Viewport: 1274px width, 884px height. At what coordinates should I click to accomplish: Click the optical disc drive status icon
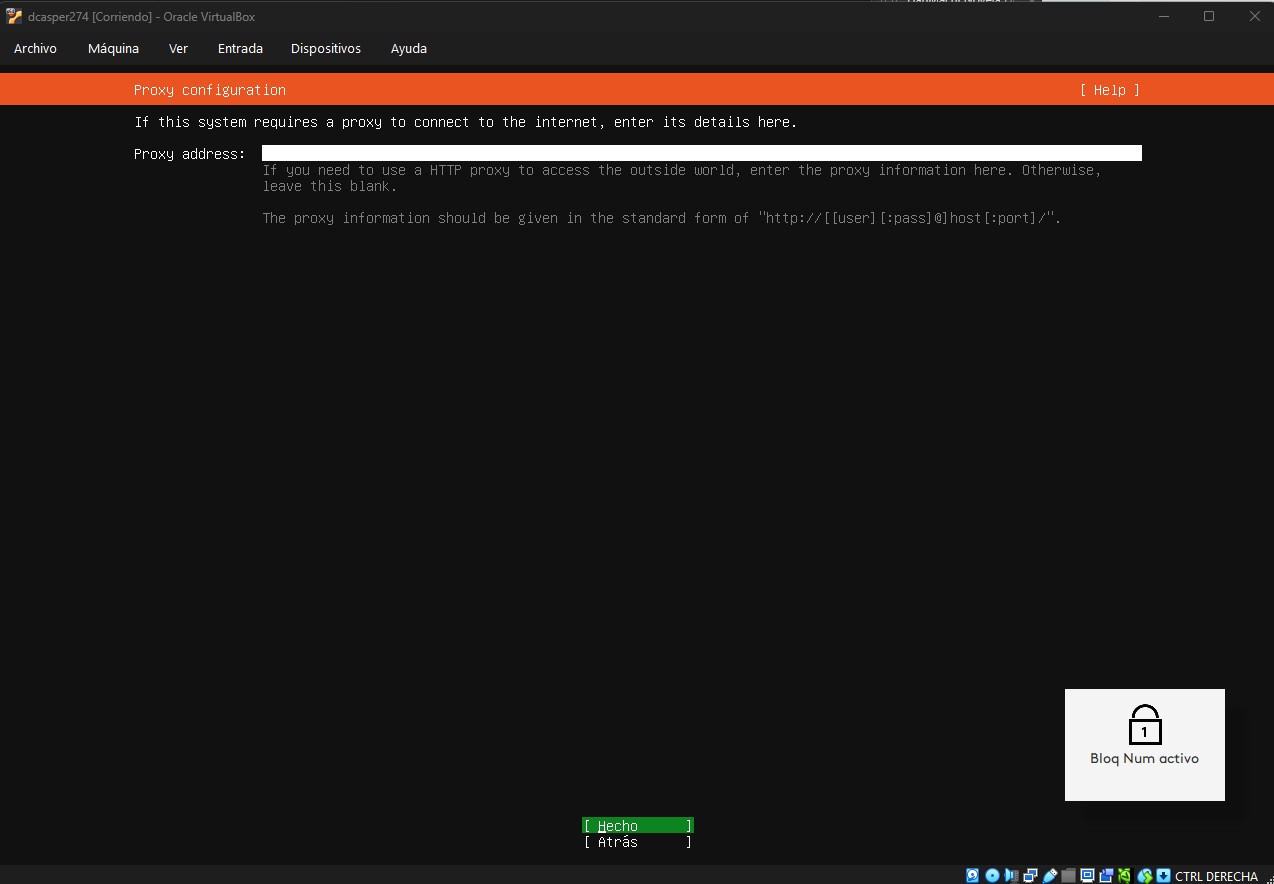pos(992,876)
